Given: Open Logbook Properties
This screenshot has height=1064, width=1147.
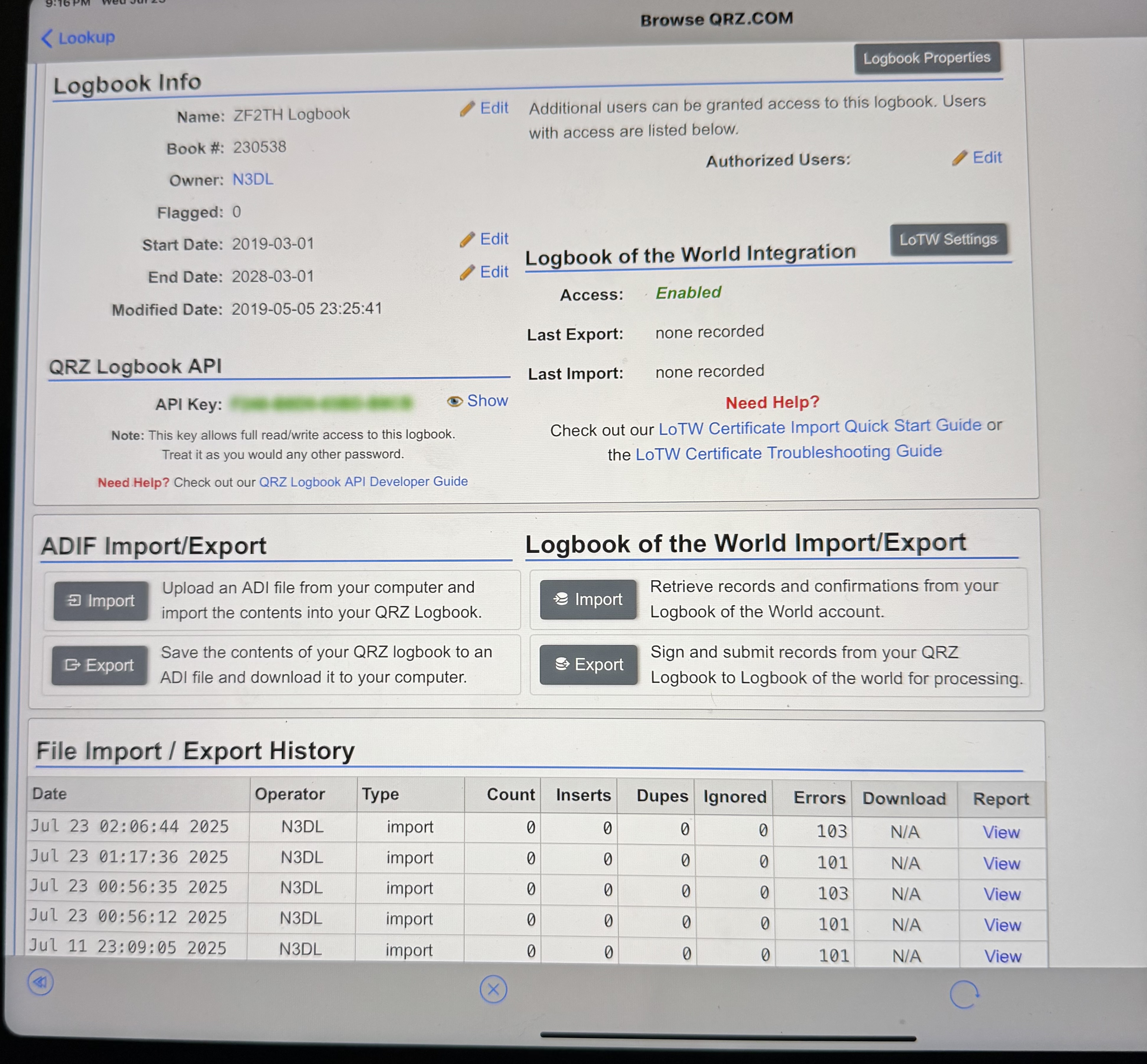Looking at the screenshot, I should pyautogui.click(x=927, y=58).
